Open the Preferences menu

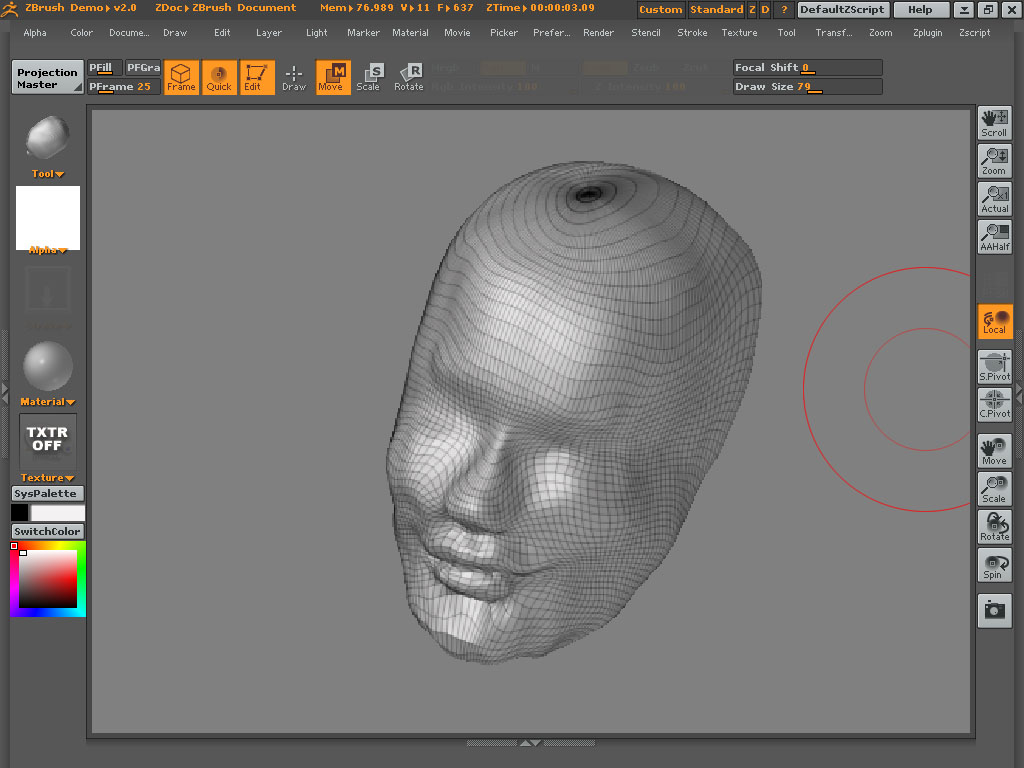coord(551,32)
